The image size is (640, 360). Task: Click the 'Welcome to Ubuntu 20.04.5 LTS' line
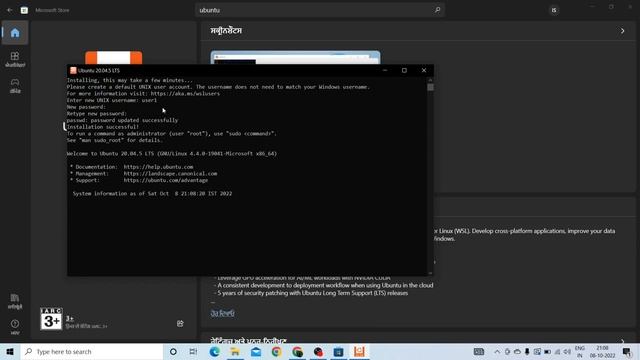(172, 153)
